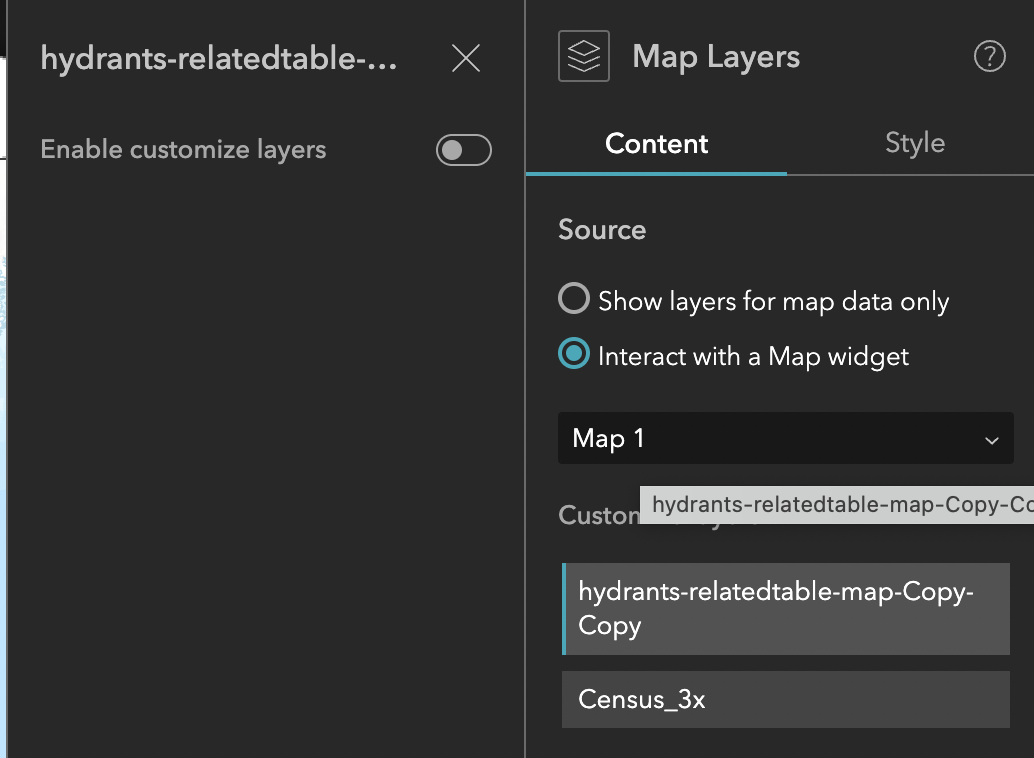
Task: Click the hydrants-relatedtable panel title text
Action: 219,59
